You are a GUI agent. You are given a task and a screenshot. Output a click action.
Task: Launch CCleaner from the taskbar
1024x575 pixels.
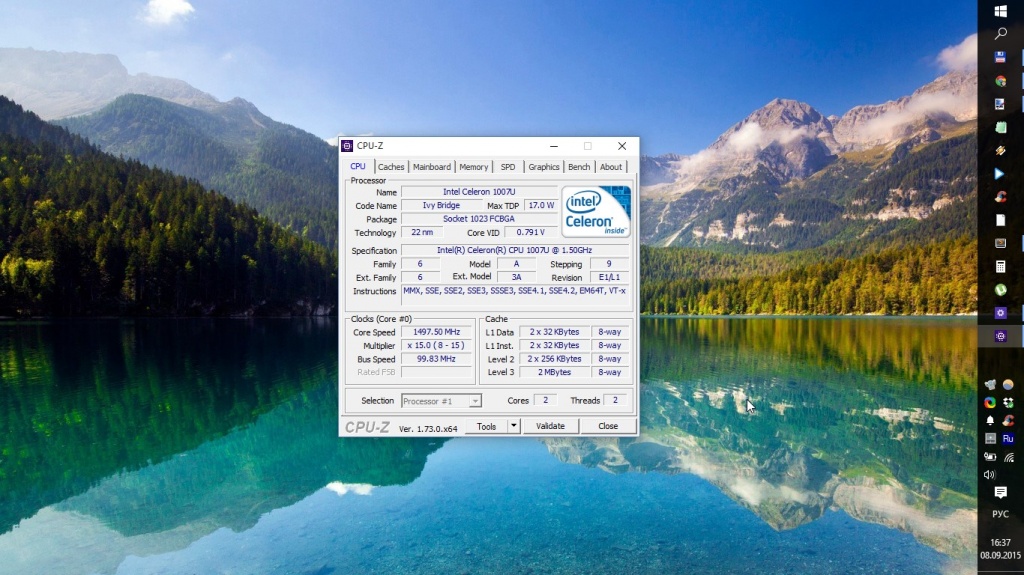point(1000,197)
